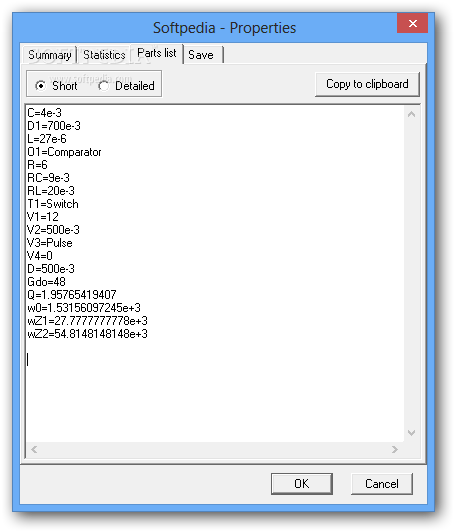Click the line V2=500e-3
Screen dimensions: 455x532
point(53,230)
